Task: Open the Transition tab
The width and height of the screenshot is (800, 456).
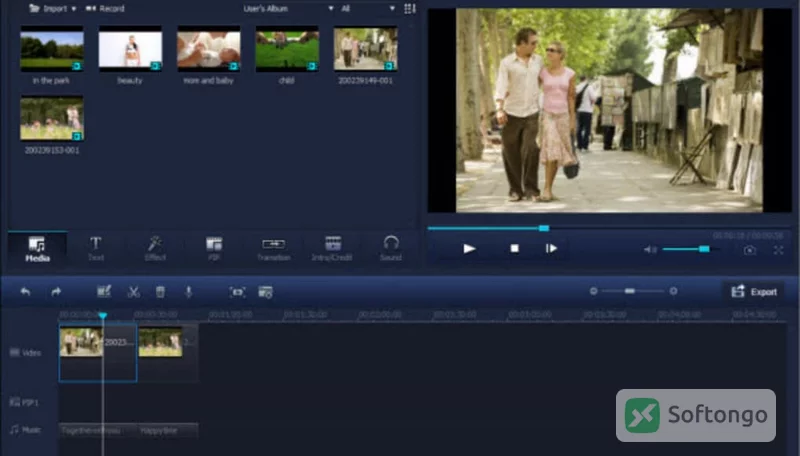Action: pos(273,249)
